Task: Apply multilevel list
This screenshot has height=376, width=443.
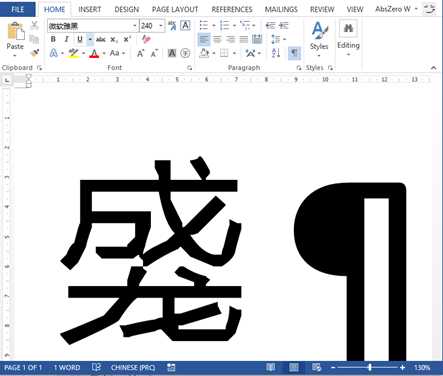Action: [x=245, y=26]
